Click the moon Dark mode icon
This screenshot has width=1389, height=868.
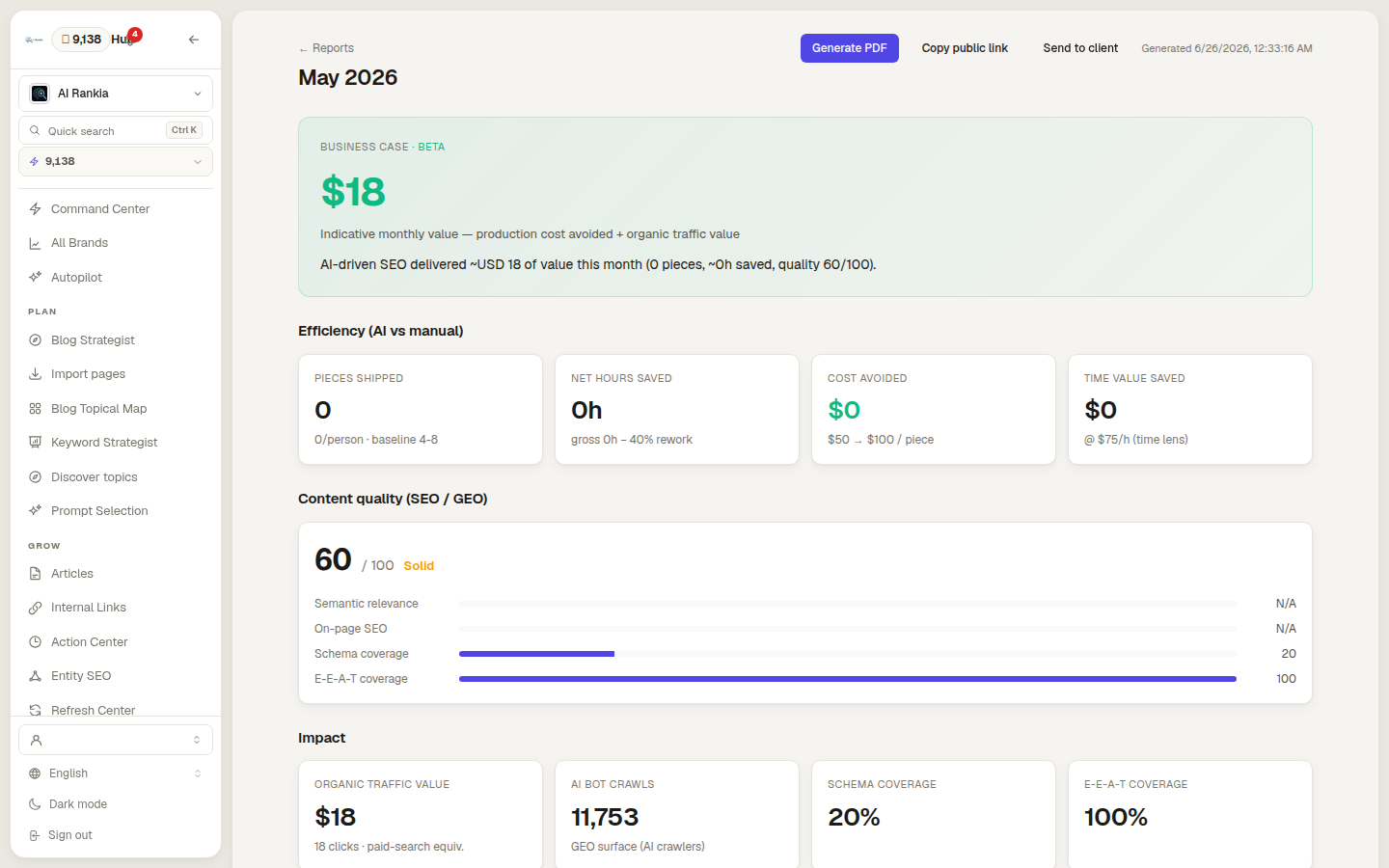tap(35, 804)
